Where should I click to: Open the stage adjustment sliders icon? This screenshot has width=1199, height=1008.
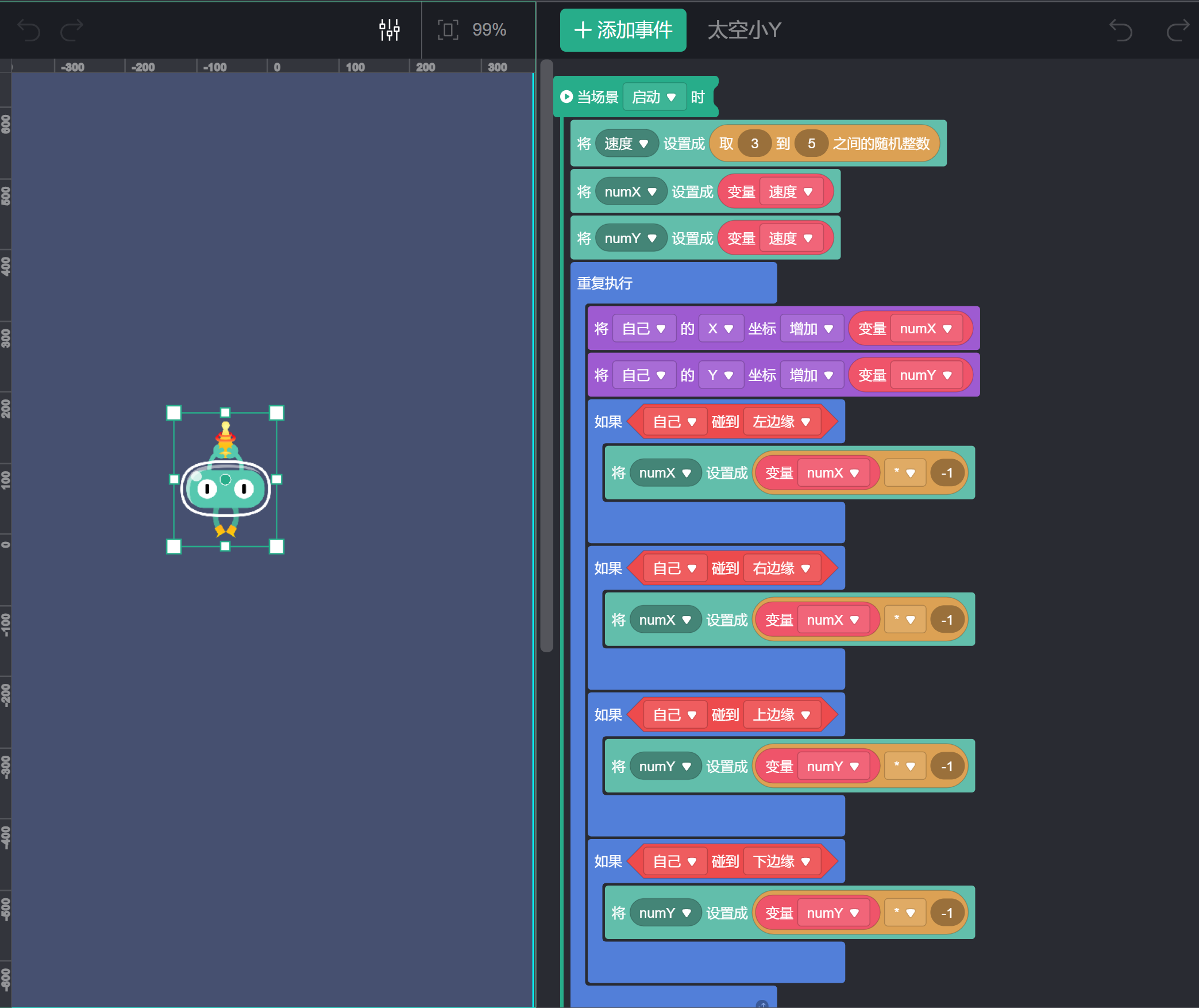[x=389, y=30]
